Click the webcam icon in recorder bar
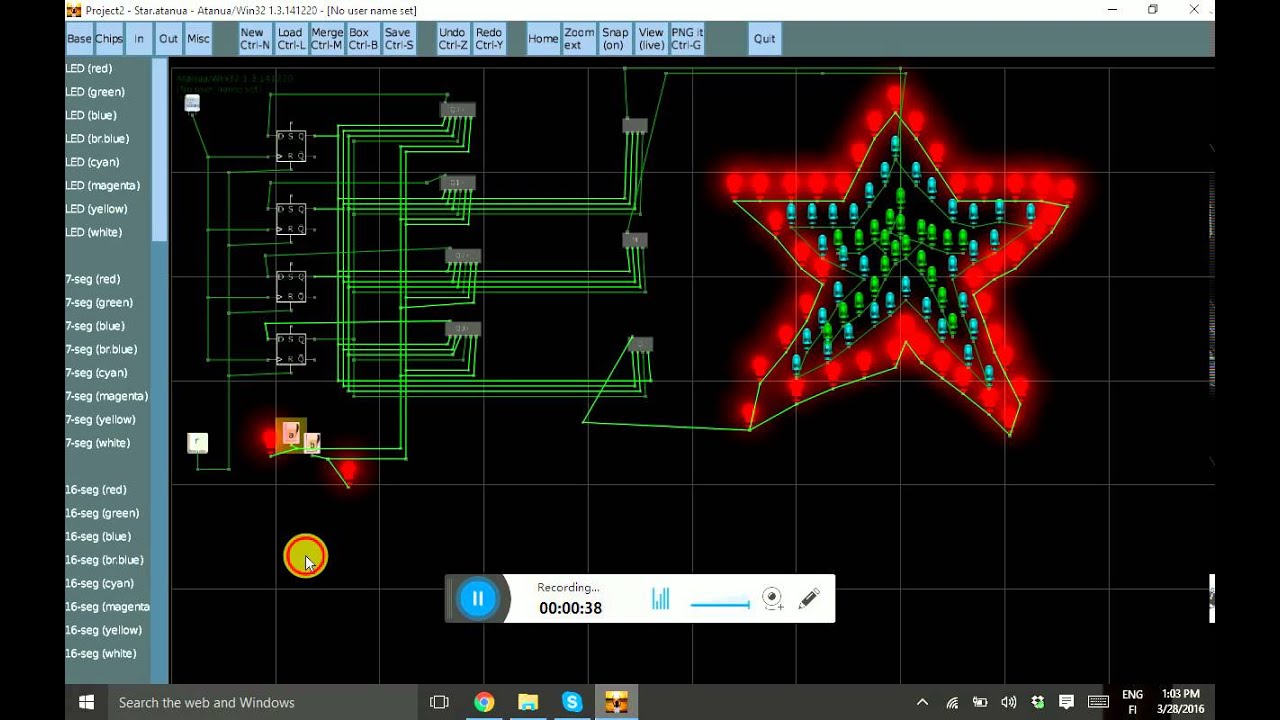This screenshot has width=1280, height=720. click(x=772, y=598)
